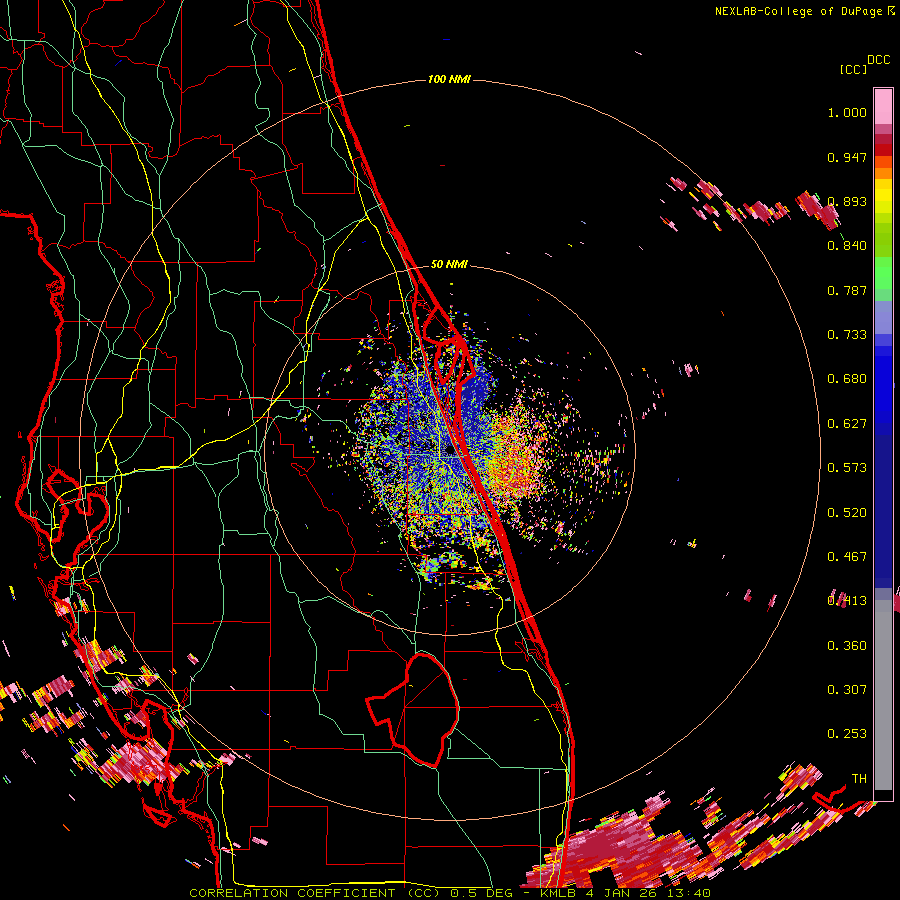
Task: Click the 0.680 color scale label
Action: pyautogui.click(x=847, y=379)
